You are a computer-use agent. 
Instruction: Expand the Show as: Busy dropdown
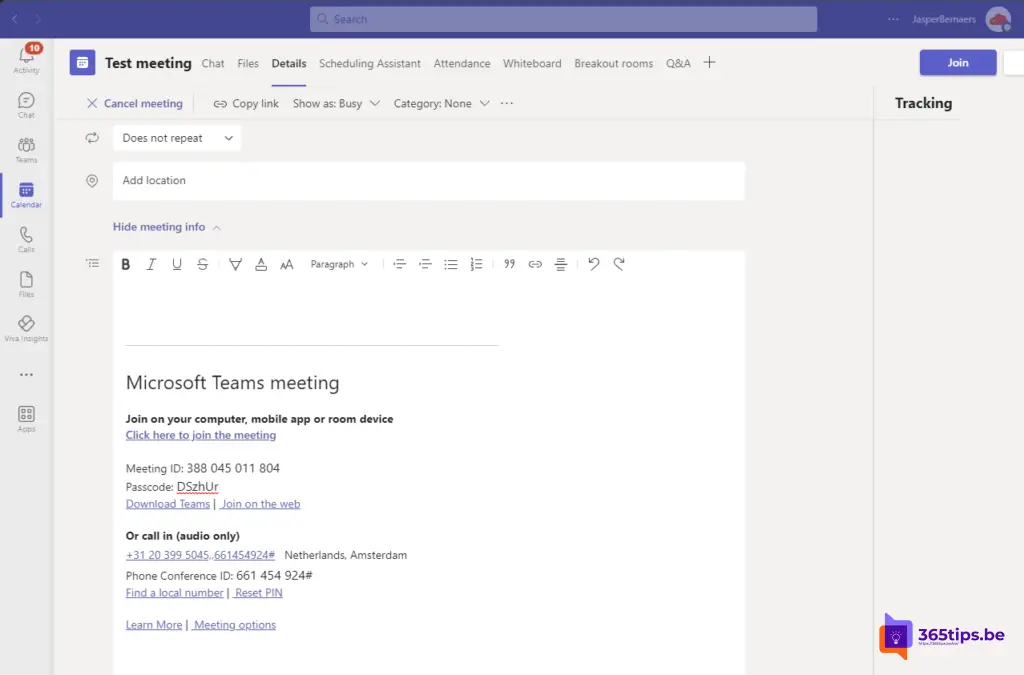336,103
